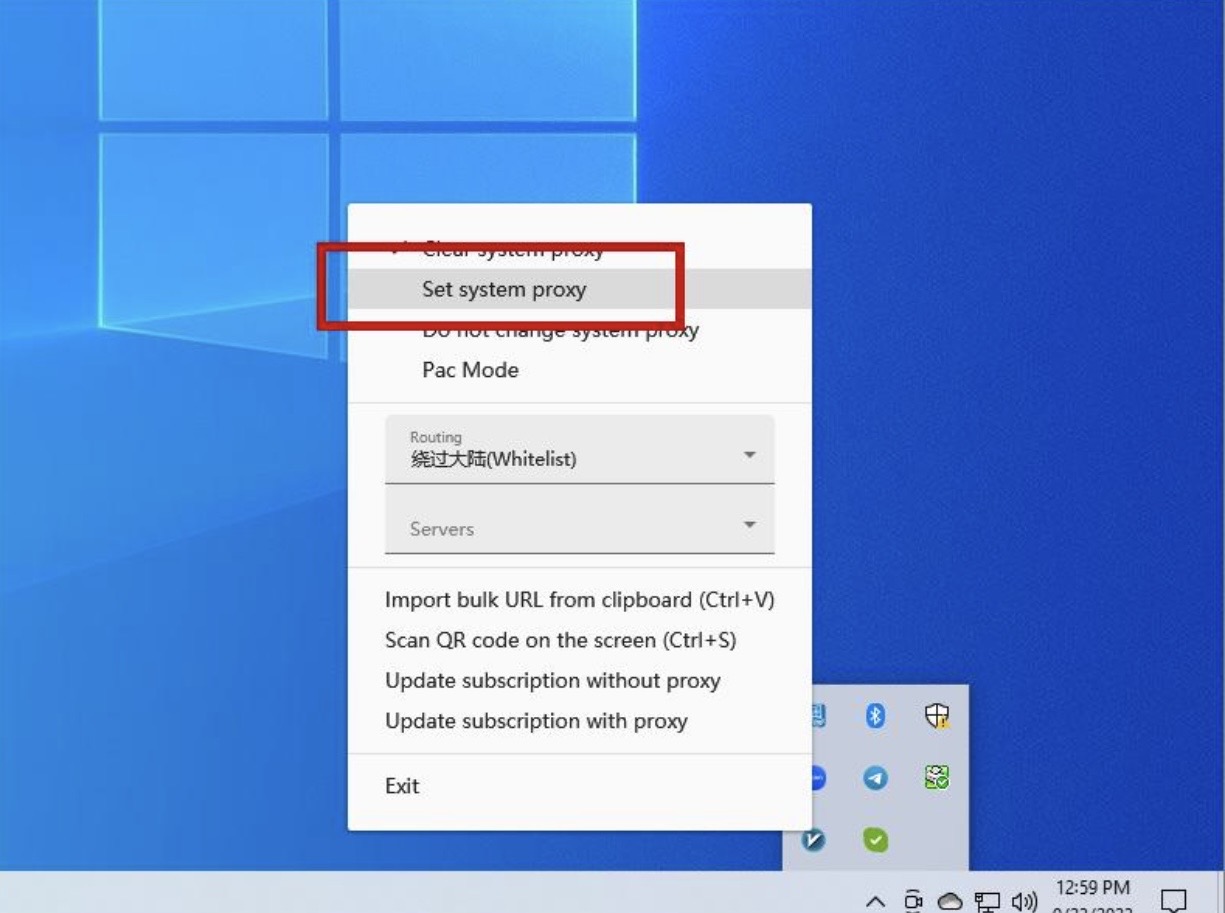The width and height of the screenshot is (1225, 913).
Task: Collapse the hidden icons tray chevron
Action: coord(875,901)
